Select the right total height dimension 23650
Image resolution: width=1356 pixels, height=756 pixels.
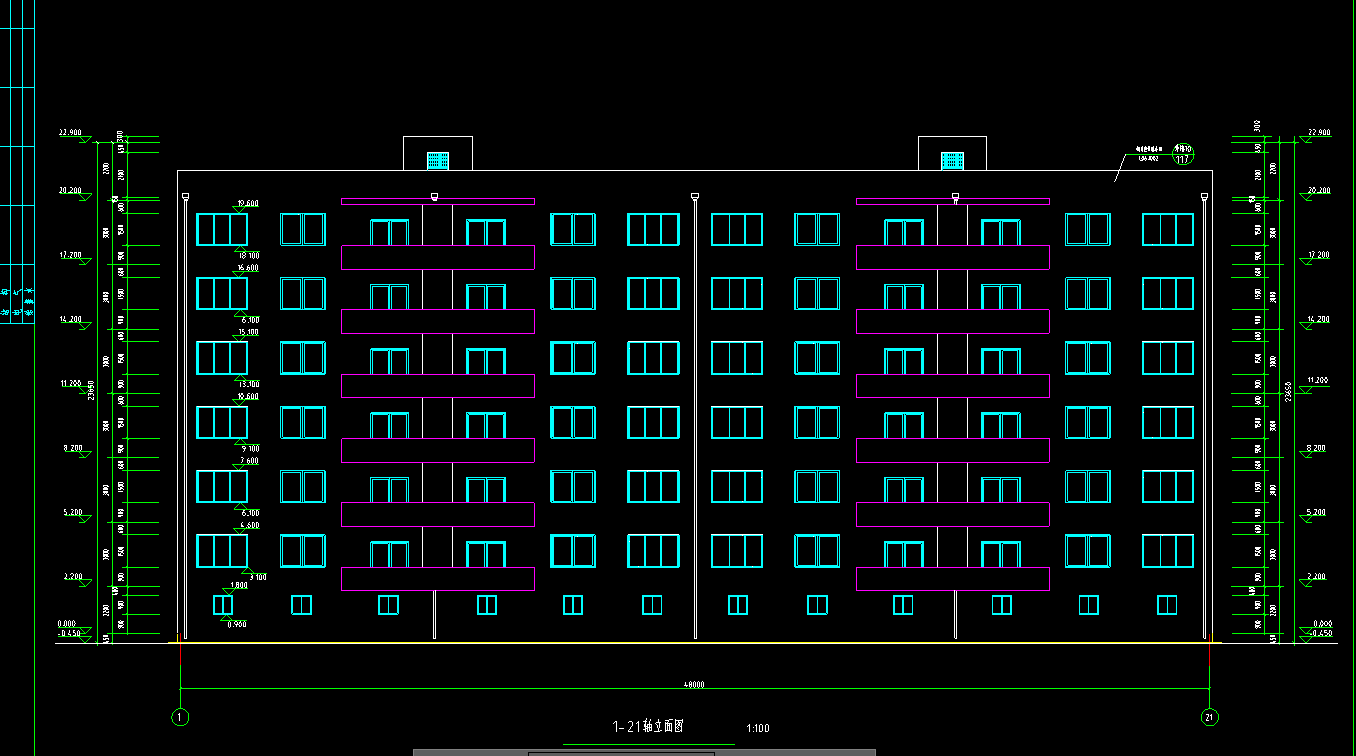[x=1289, y=390]
